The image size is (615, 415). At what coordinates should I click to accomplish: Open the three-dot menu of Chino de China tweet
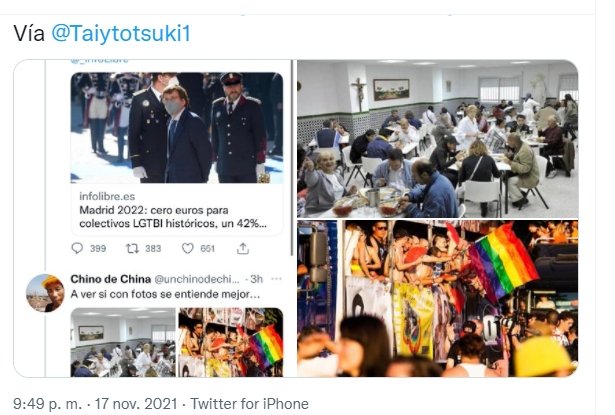tap(277, 279)
